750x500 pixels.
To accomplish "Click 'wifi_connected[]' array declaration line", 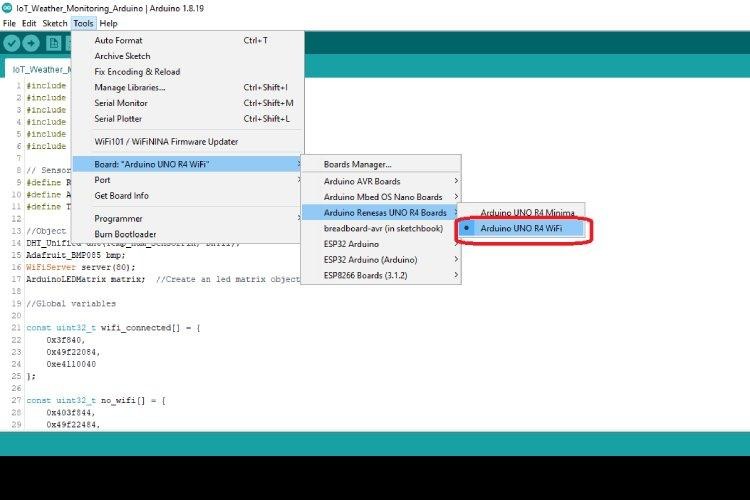I will (x=113, y=328).
